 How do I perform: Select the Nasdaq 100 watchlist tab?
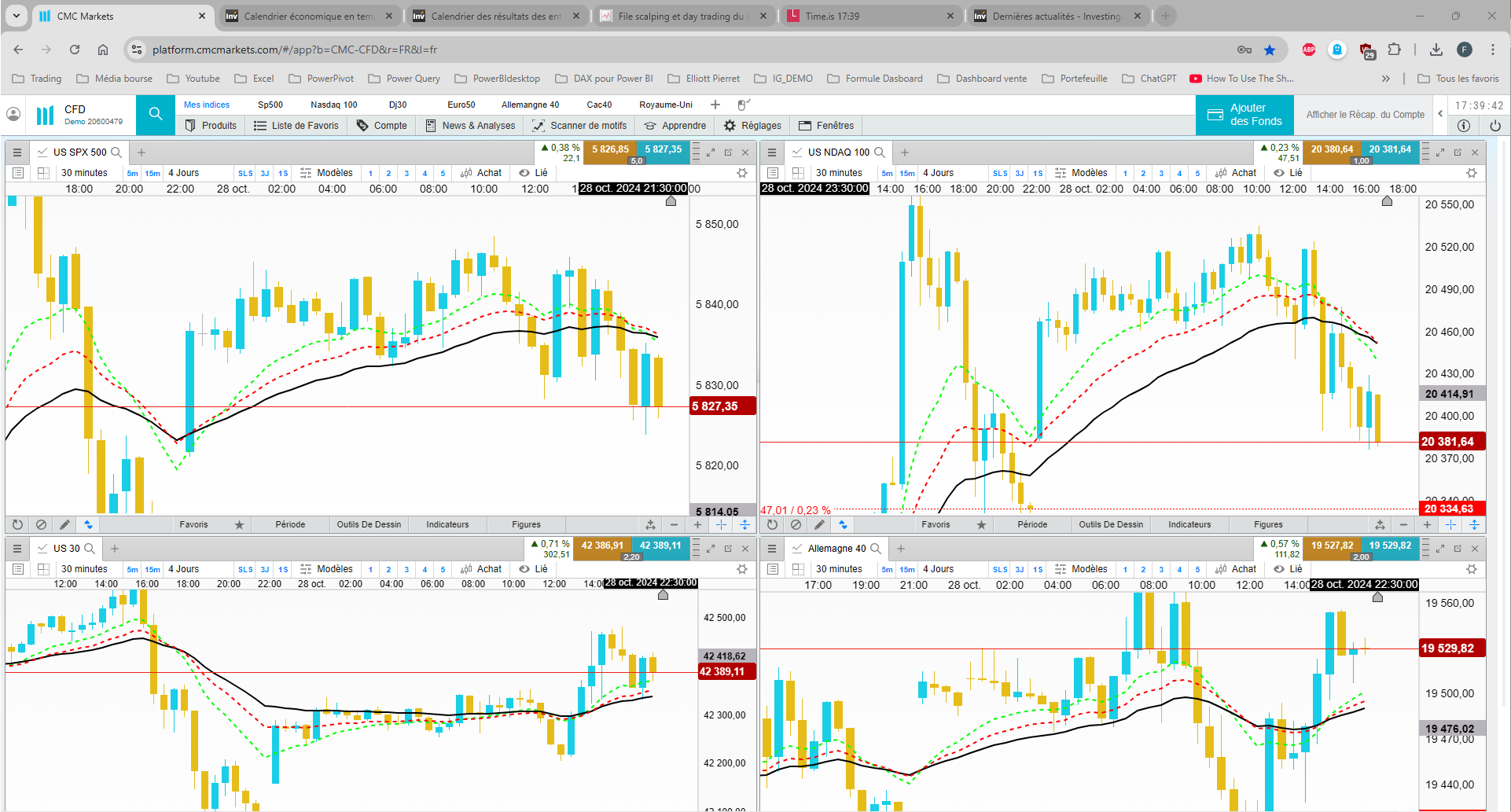[x=333, y=105]
